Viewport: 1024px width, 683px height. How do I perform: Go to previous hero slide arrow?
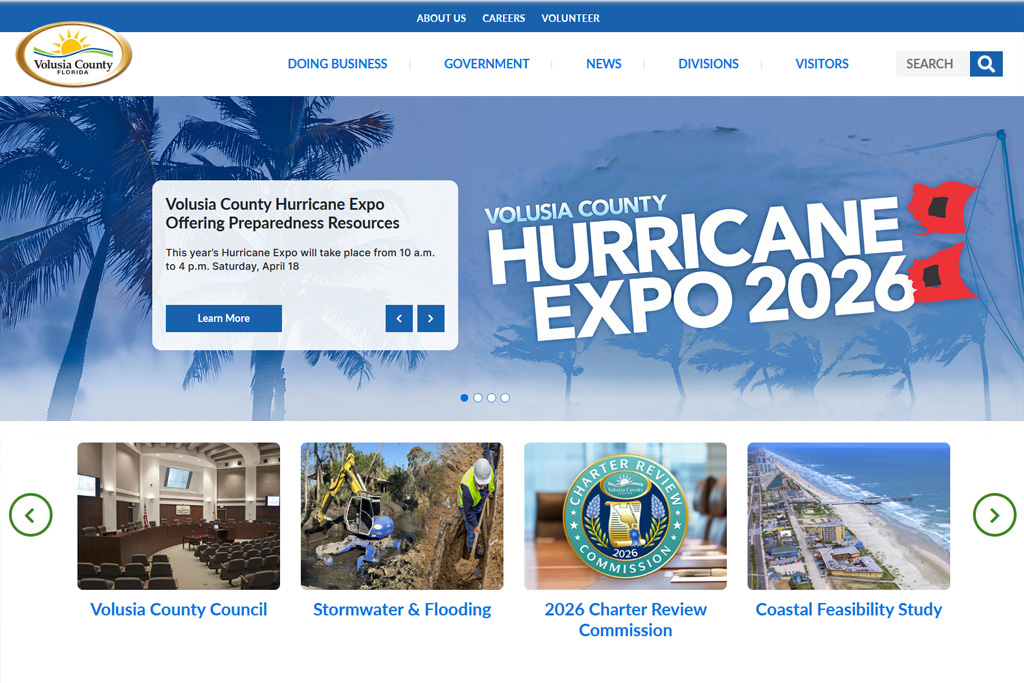(399, 319)
